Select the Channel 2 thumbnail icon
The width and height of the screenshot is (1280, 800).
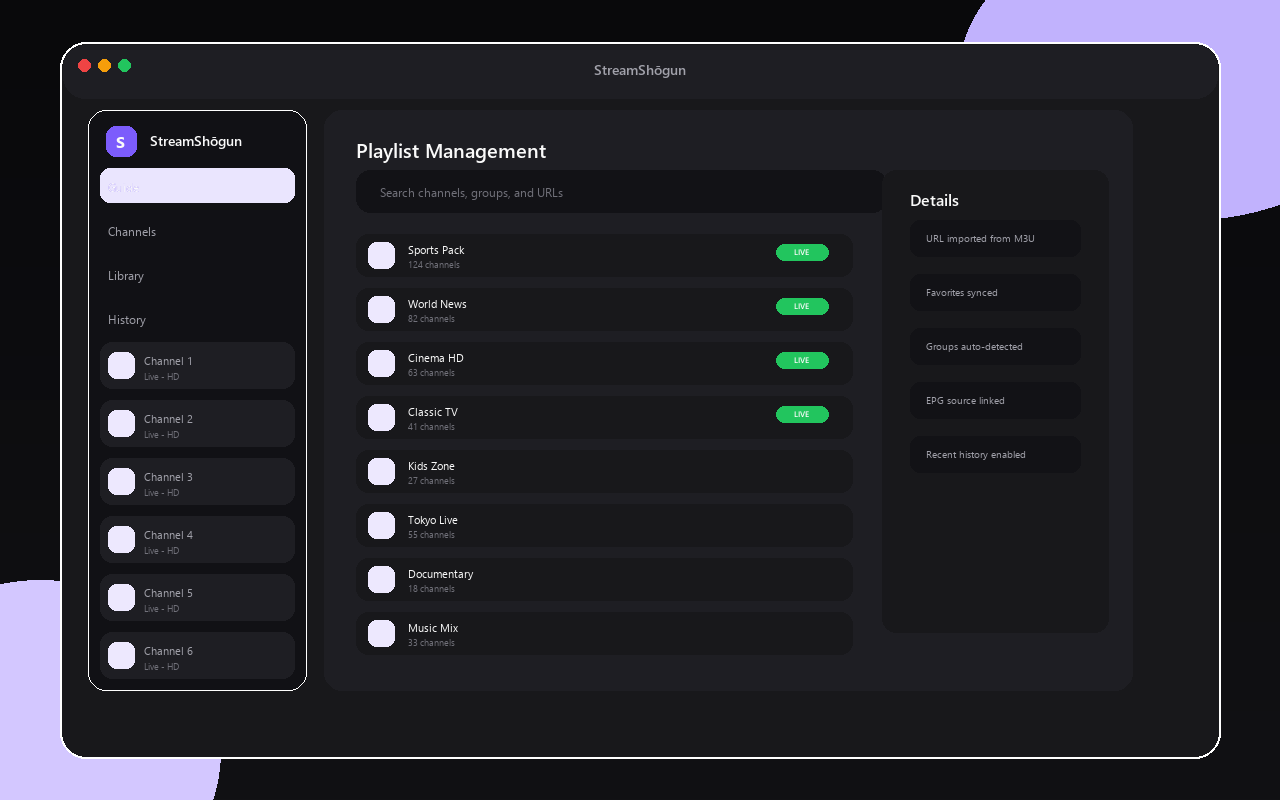pos(121,424)
